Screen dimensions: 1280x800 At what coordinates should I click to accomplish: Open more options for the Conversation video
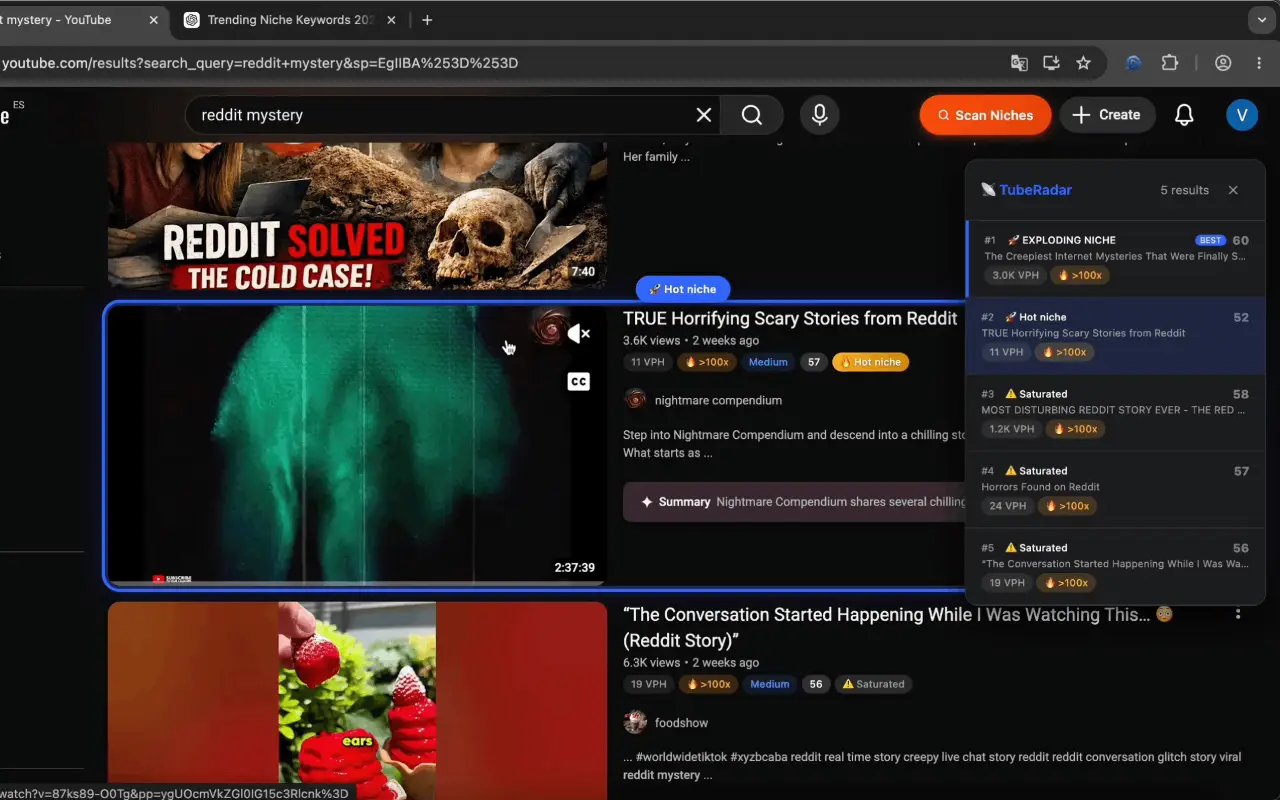[x=1238, y=614]
